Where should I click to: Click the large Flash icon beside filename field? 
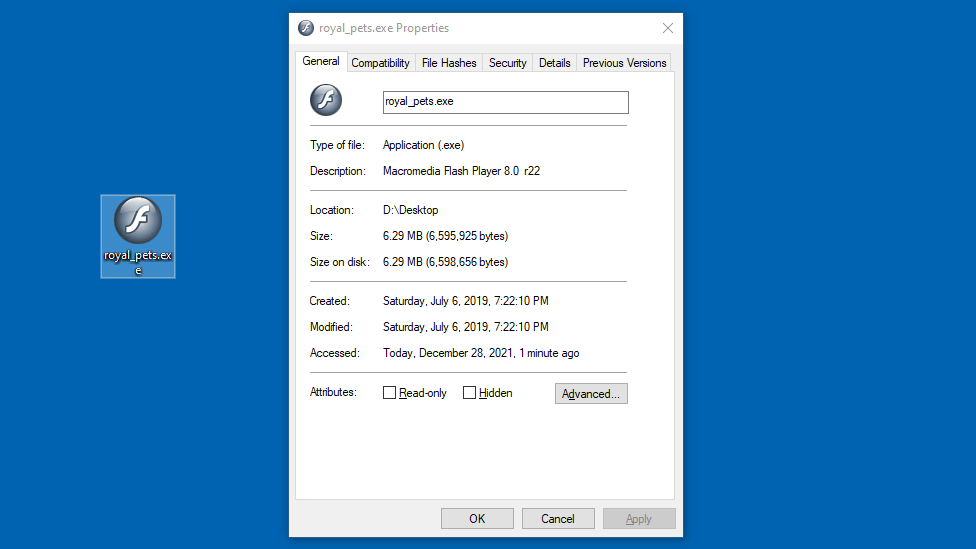[x=326, y=100]
